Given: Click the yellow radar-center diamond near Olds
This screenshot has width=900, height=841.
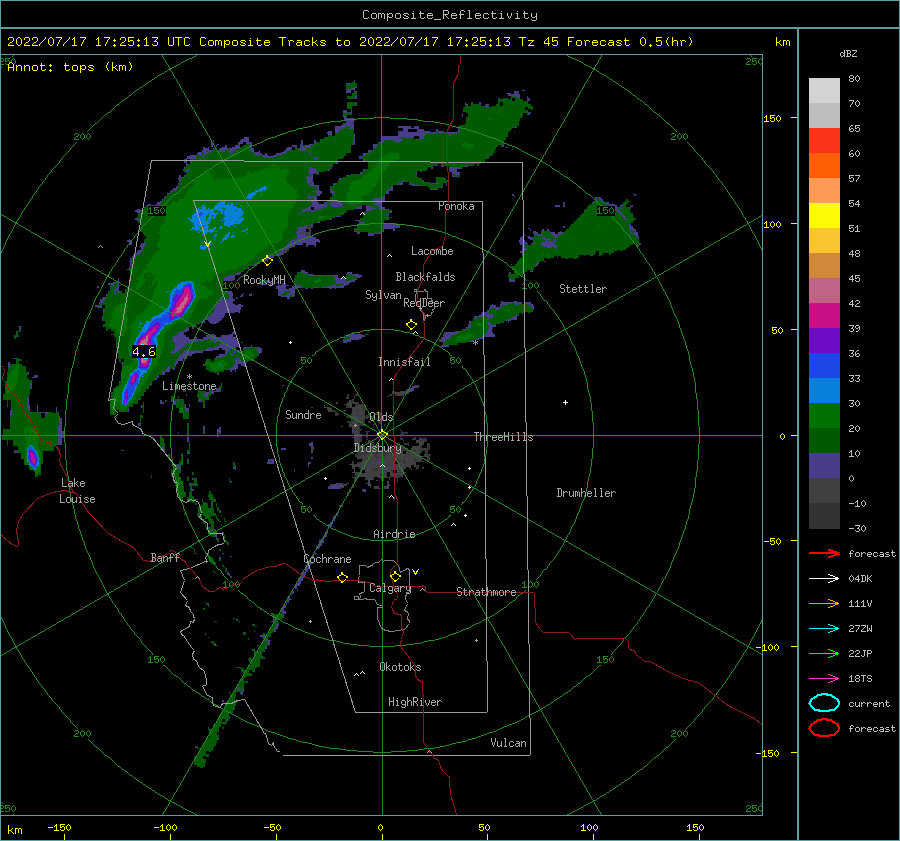Looking at the screenshot, I should point(382,435).
